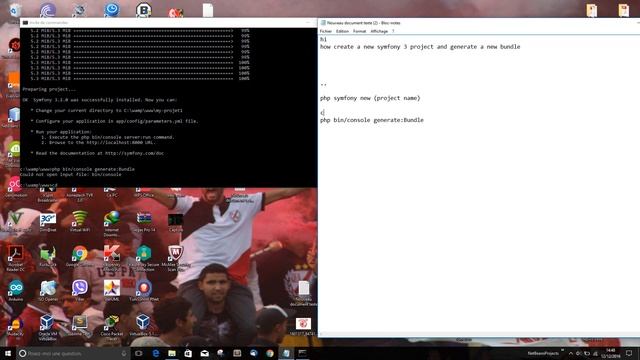This screenshot has width=640, height=360.
Task: Open the Format menu in Notepad
Action: [x=359, y=31]
